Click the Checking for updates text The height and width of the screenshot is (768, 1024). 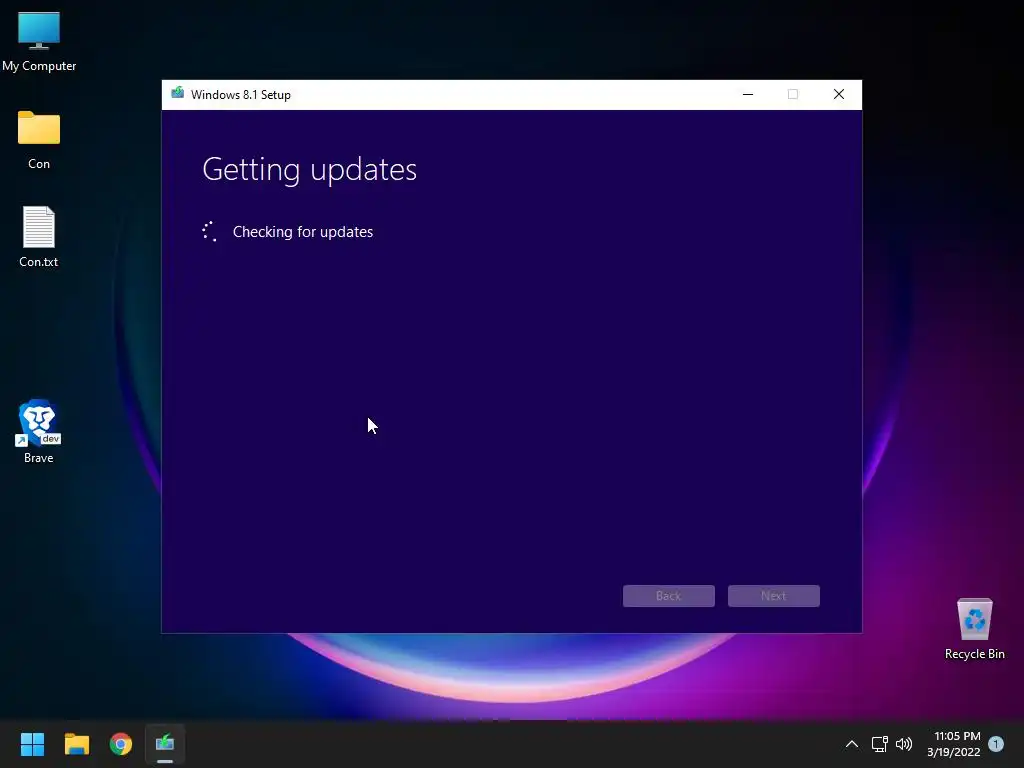303,232
